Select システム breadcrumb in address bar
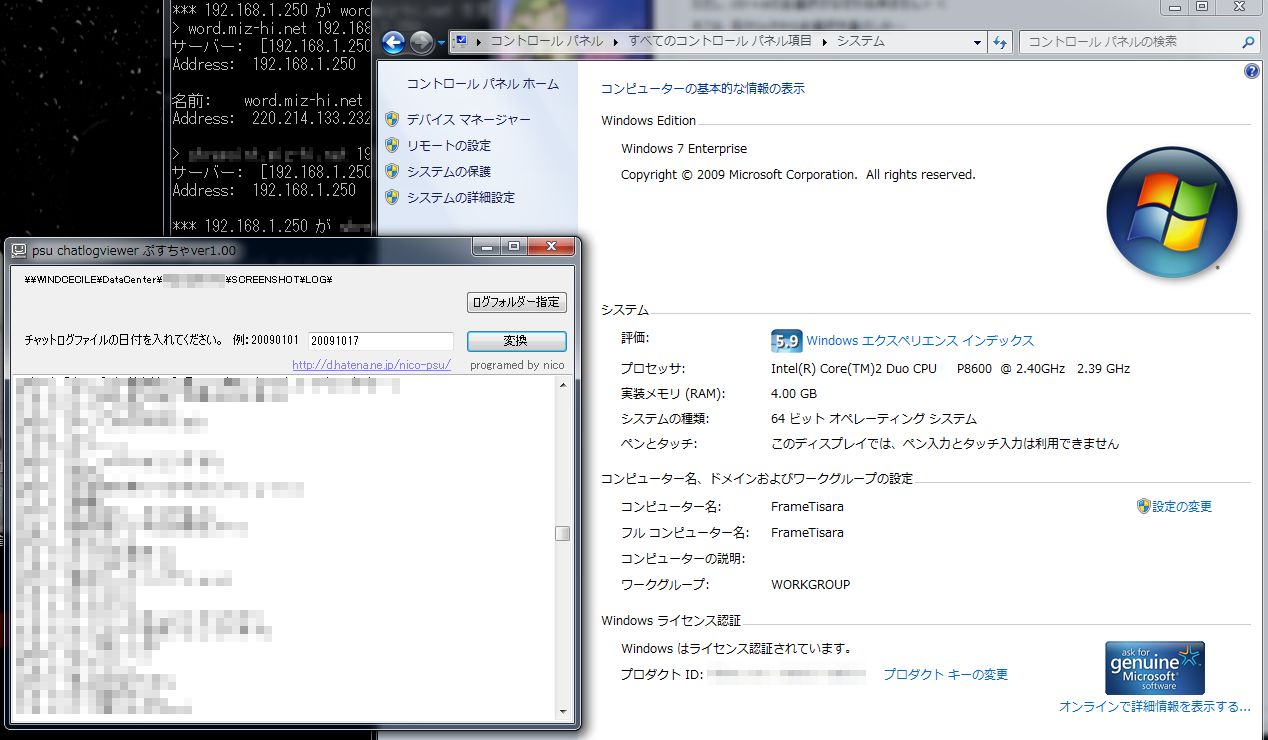1268x740 pixels. (861, 42)
